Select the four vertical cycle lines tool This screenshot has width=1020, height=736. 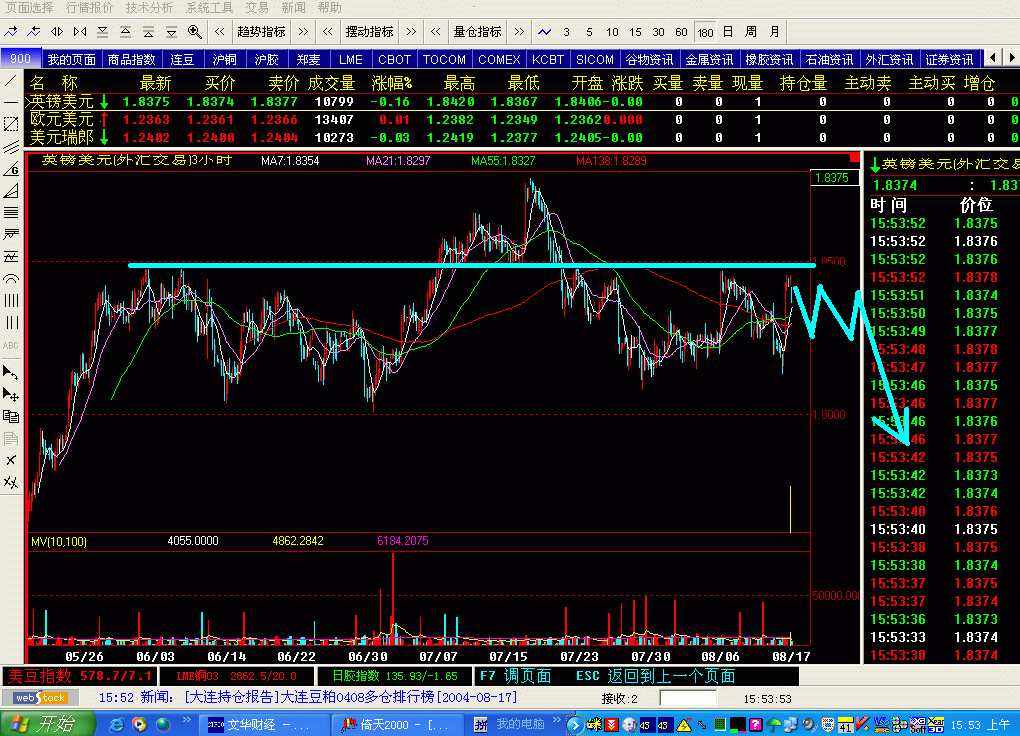point(10,301)
